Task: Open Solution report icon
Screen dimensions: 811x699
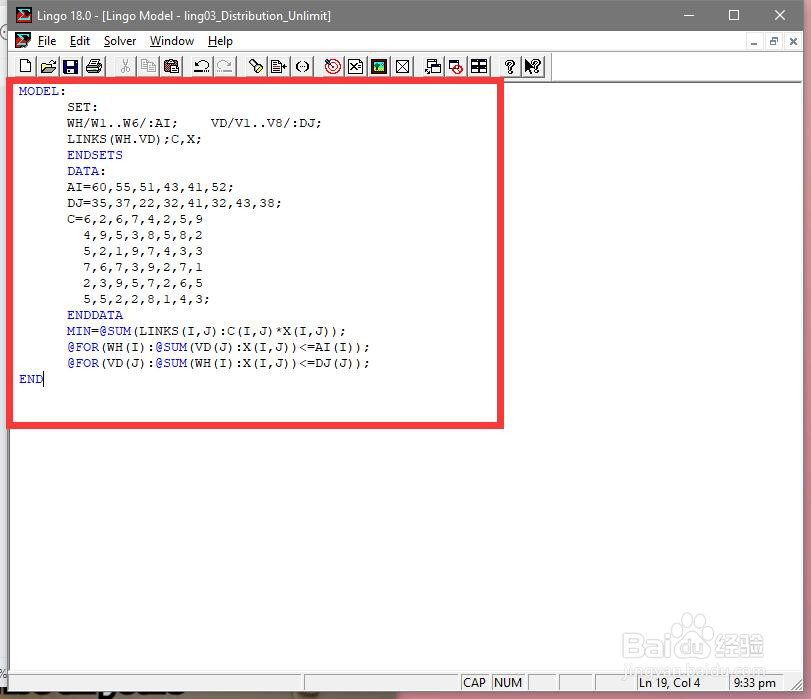Action: pyautogui.click(x=356, y=66)
